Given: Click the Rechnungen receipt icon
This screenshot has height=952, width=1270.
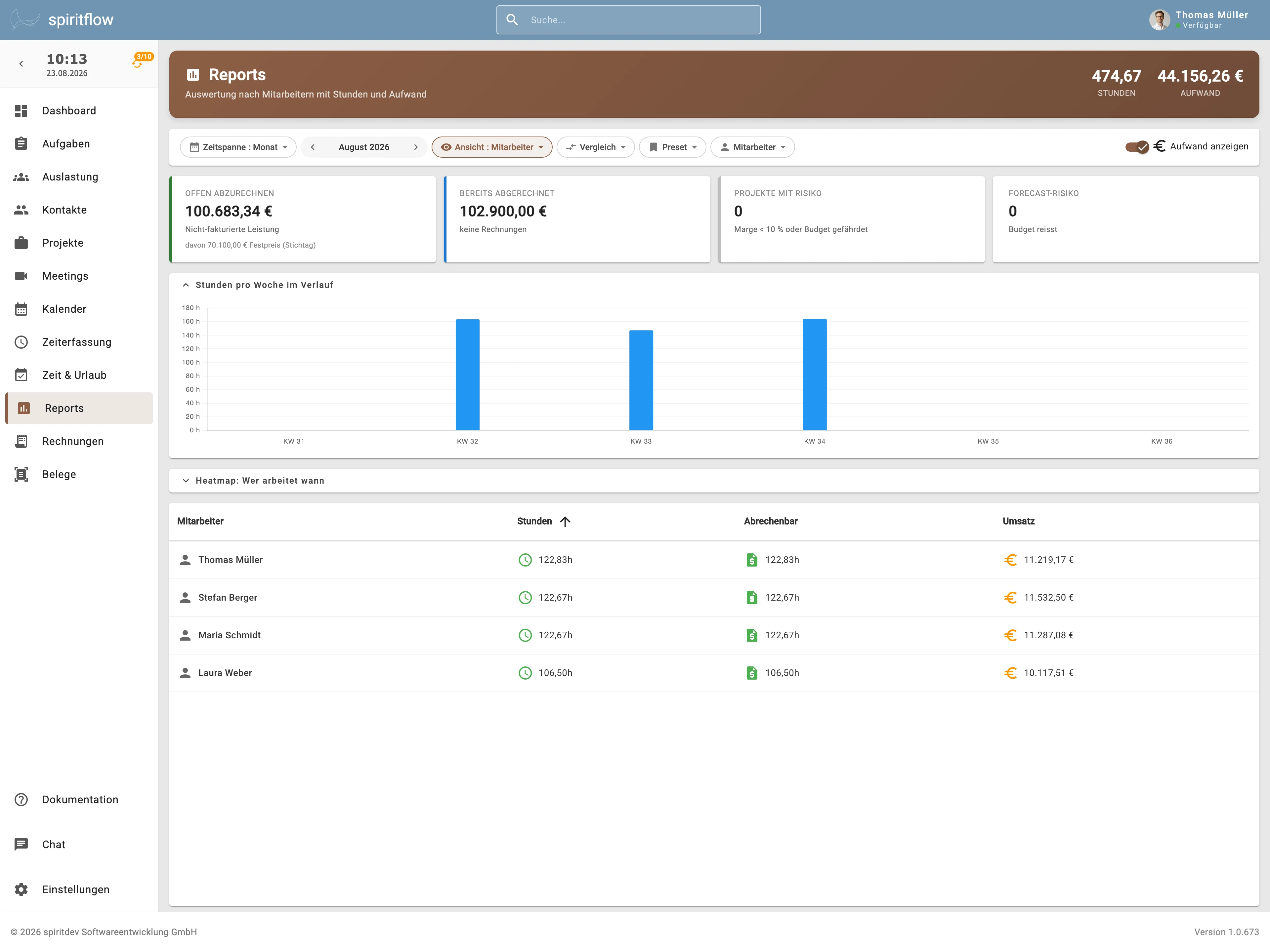Looking at the screenshot, I should click(x=21, y=441).
